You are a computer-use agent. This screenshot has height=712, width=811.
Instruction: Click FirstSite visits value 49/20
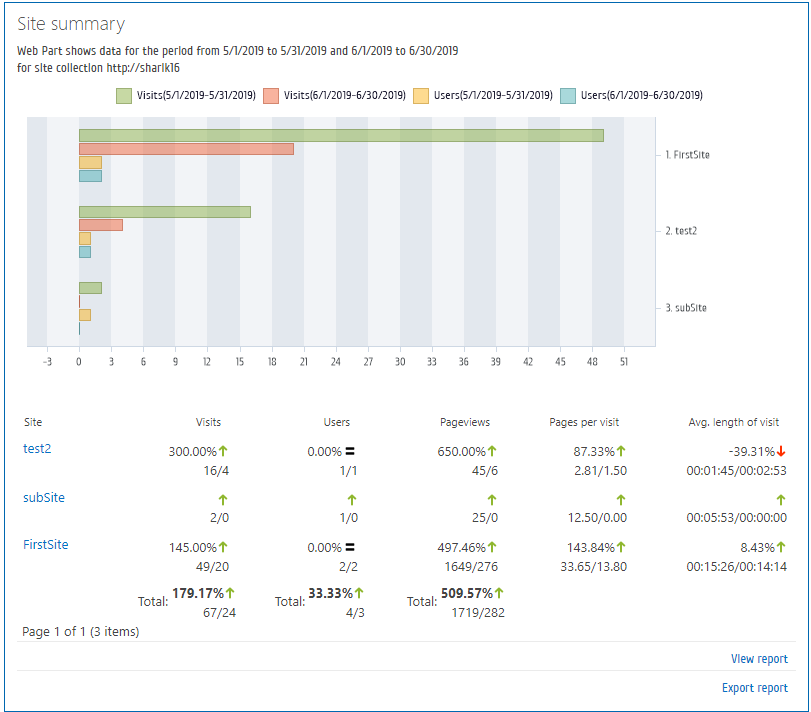212,567
